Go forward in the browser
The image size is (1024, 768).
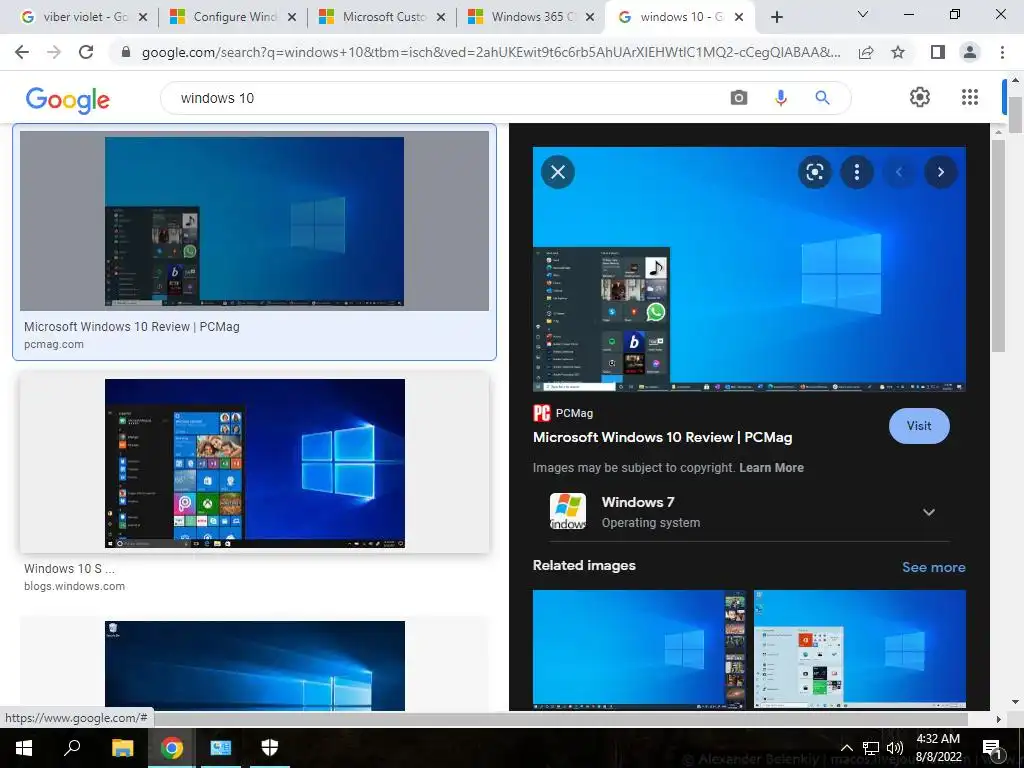[54, 52]
